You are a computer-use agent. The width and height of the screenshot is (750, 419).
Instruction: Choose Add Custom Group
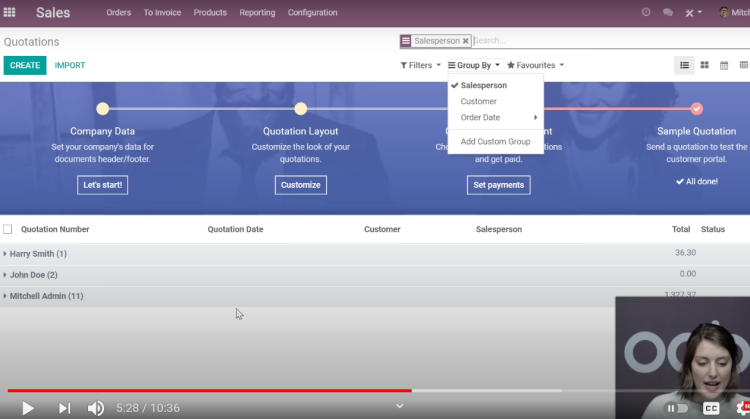(x=496, y=142)
